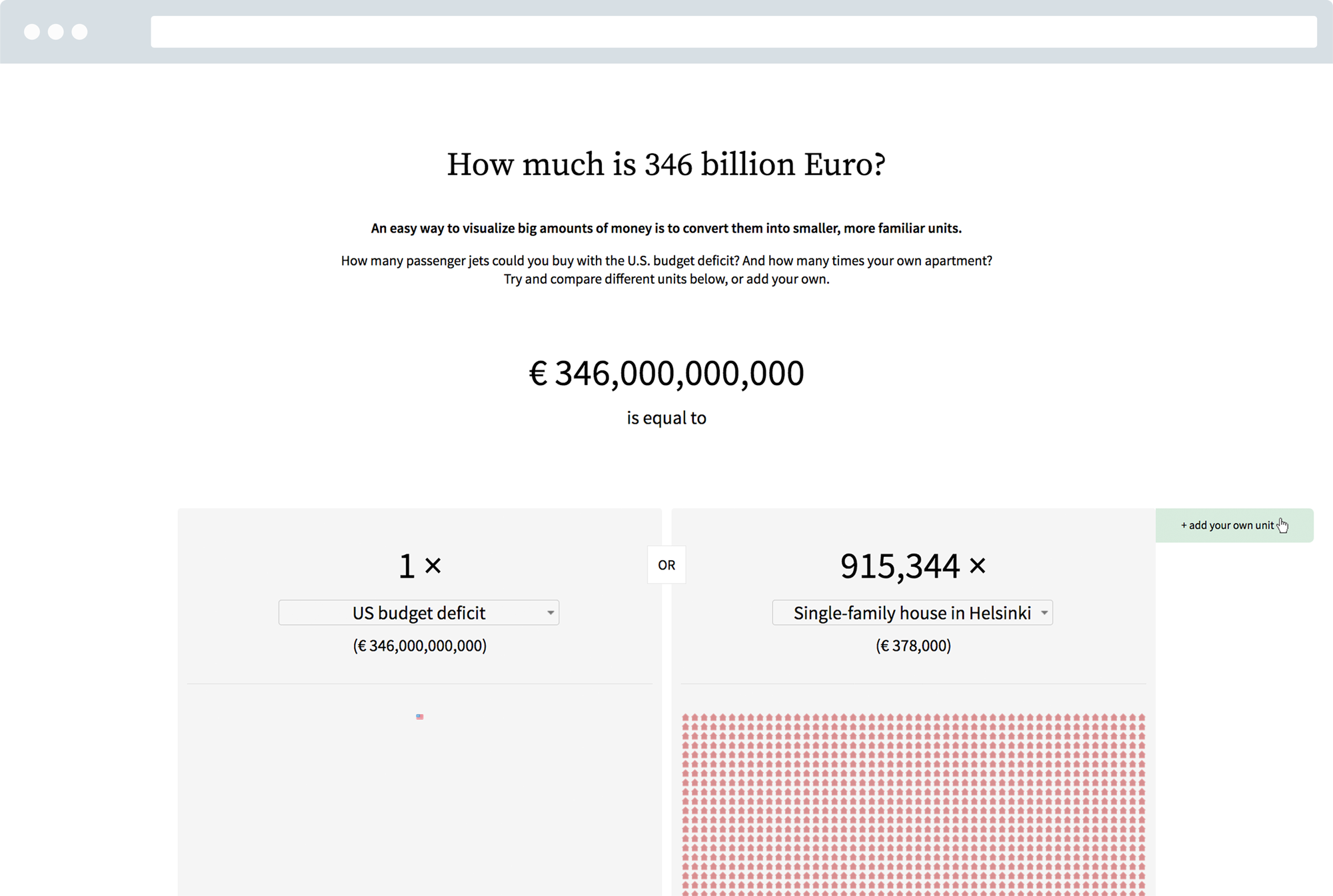Click the 'How much is 346 billion Euro?' heading
Viewport: 1333px width, 896px height.
666,165
